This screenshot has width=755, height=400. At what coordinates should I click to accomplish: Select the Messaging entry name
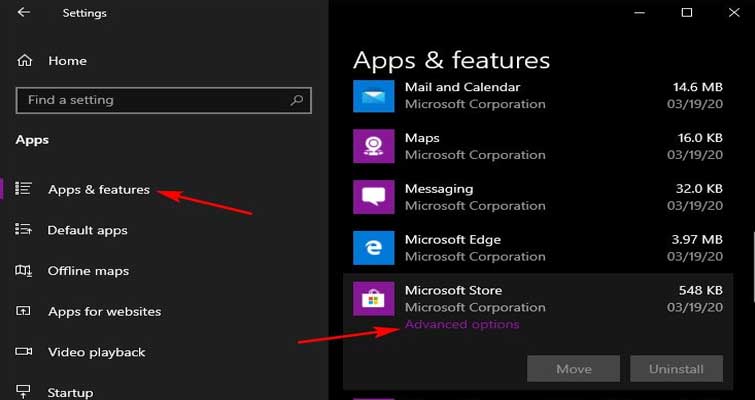(439, 189)
